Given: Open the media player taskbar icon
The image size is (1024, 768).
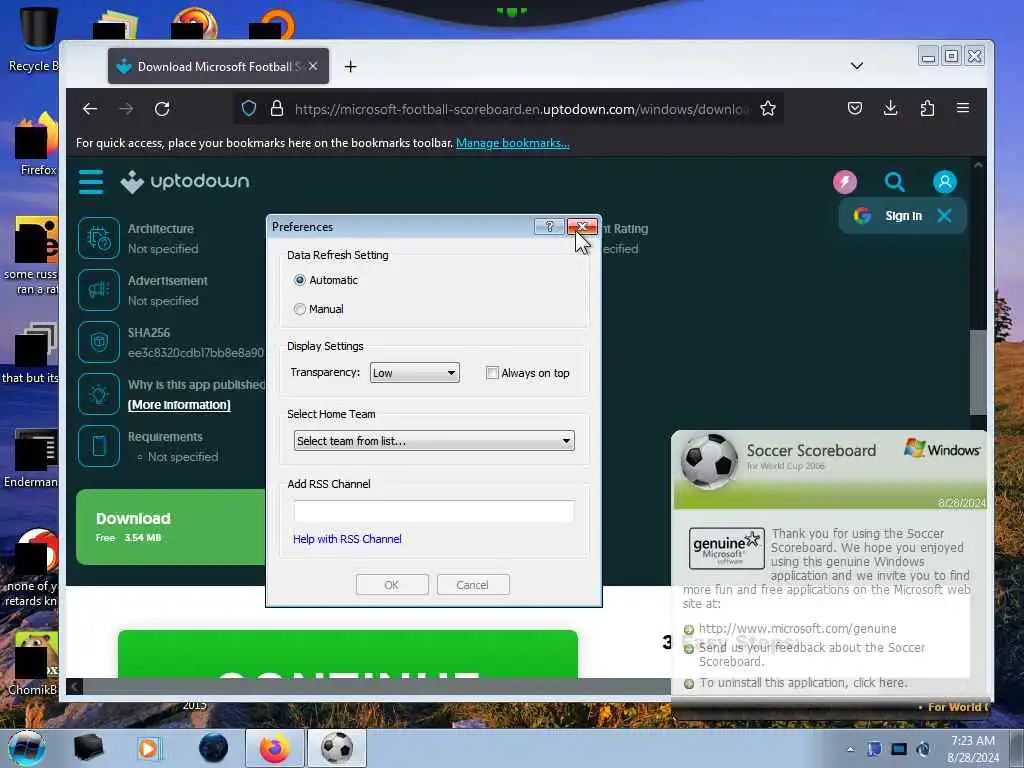Looking at the screenshot, I should 148,748.
